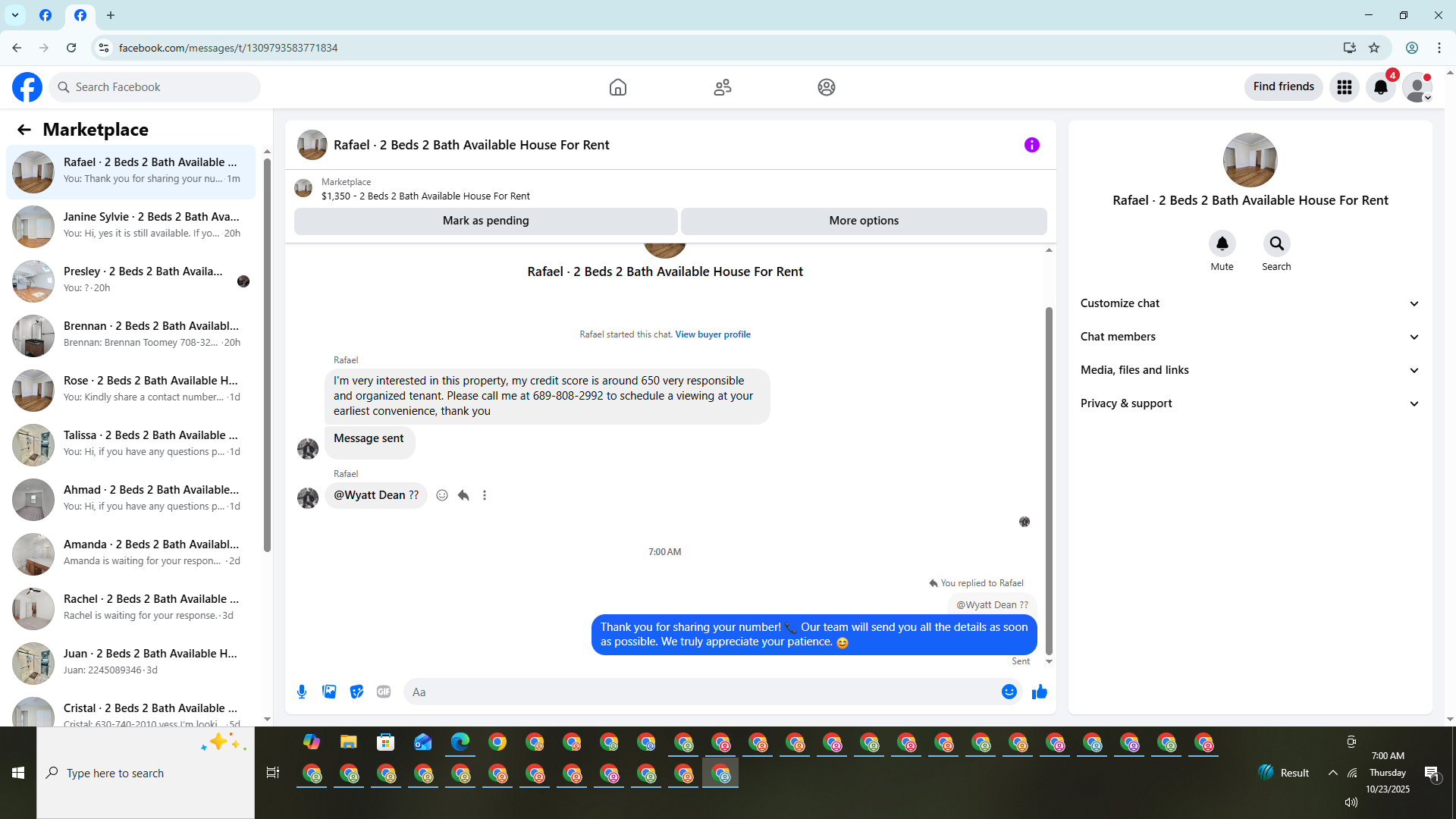Image resolution: width=1456 pixels, height=819 pixels.
Task: Open the GIF picker
Action: pyautogui.click(x=384, y=692)
